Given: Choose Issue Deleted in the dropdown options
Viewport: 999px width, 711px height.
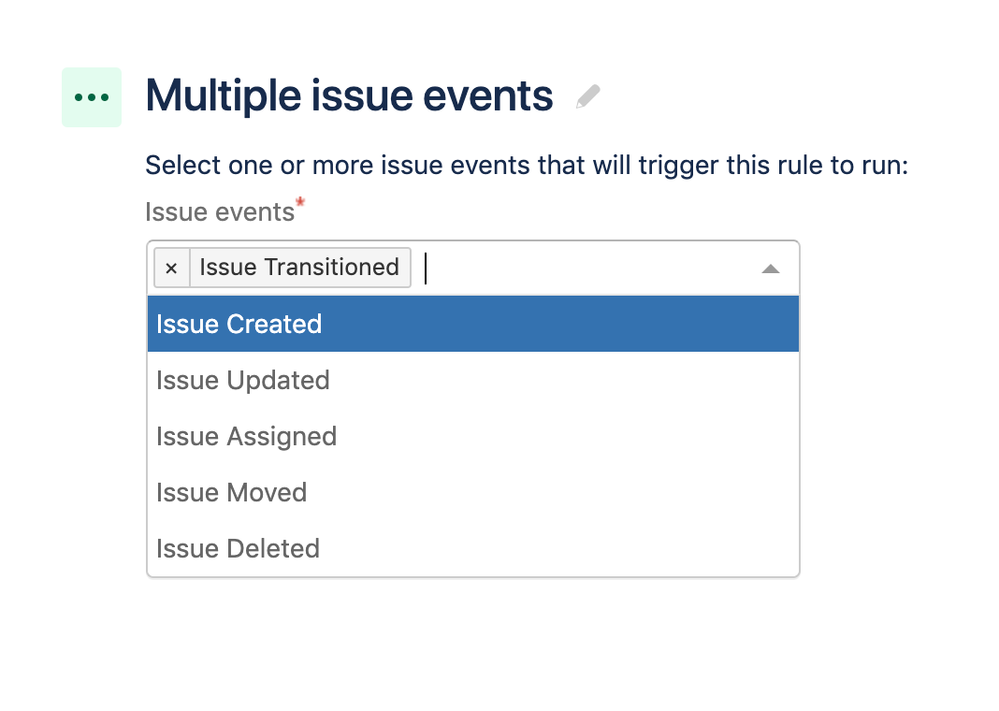Looking at the screenshot, I should click(237, 548).
